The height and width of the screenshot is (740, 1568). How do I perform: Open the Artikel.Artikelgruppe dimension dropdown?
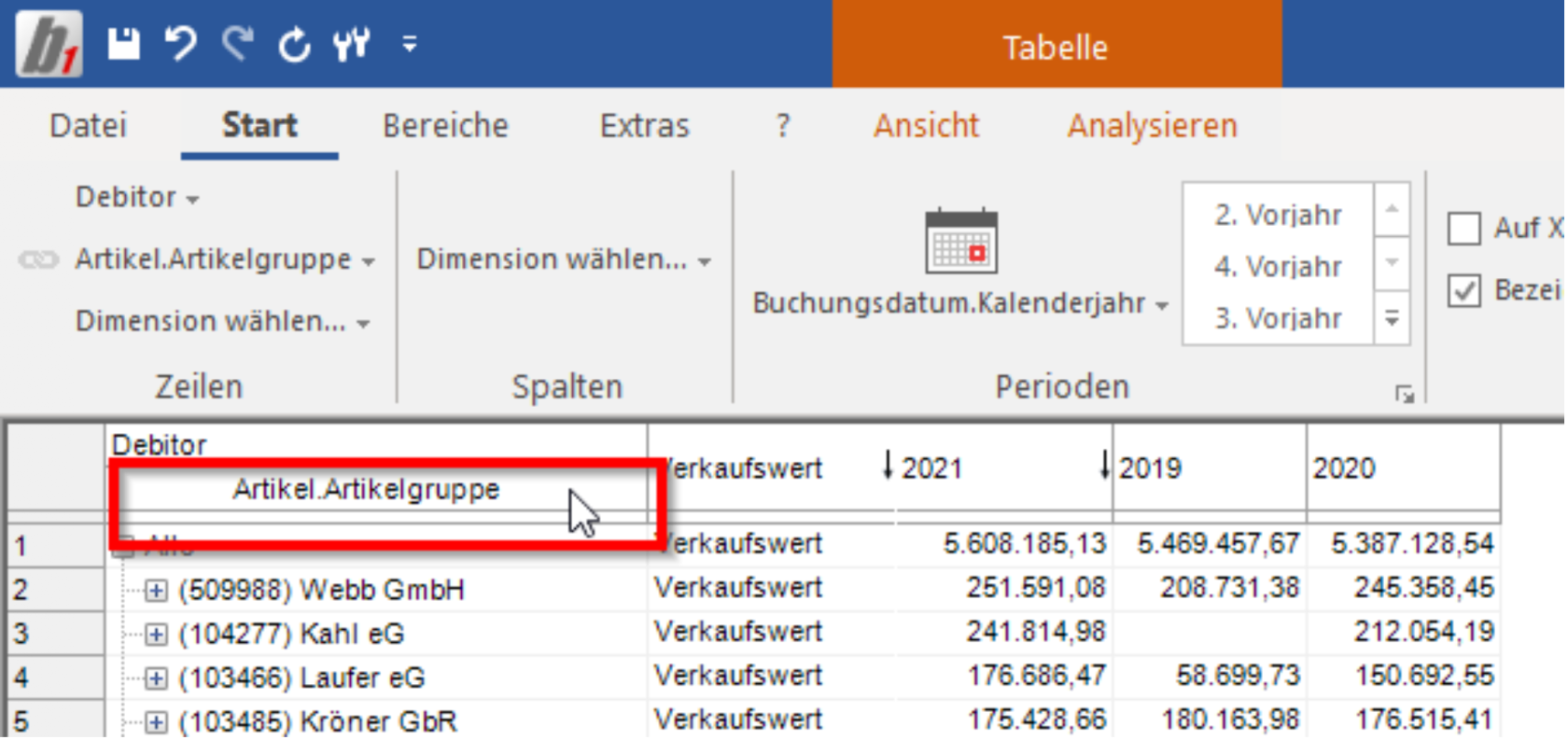click(225, 258)
